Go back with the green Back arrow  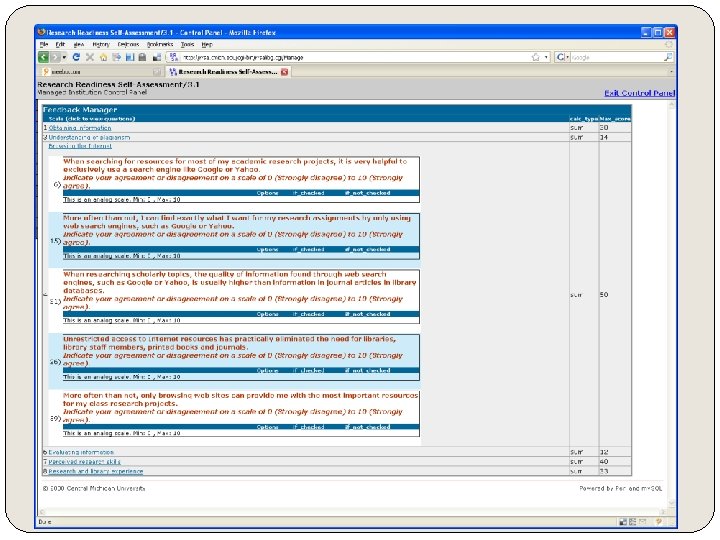click(x=43, y=57)
